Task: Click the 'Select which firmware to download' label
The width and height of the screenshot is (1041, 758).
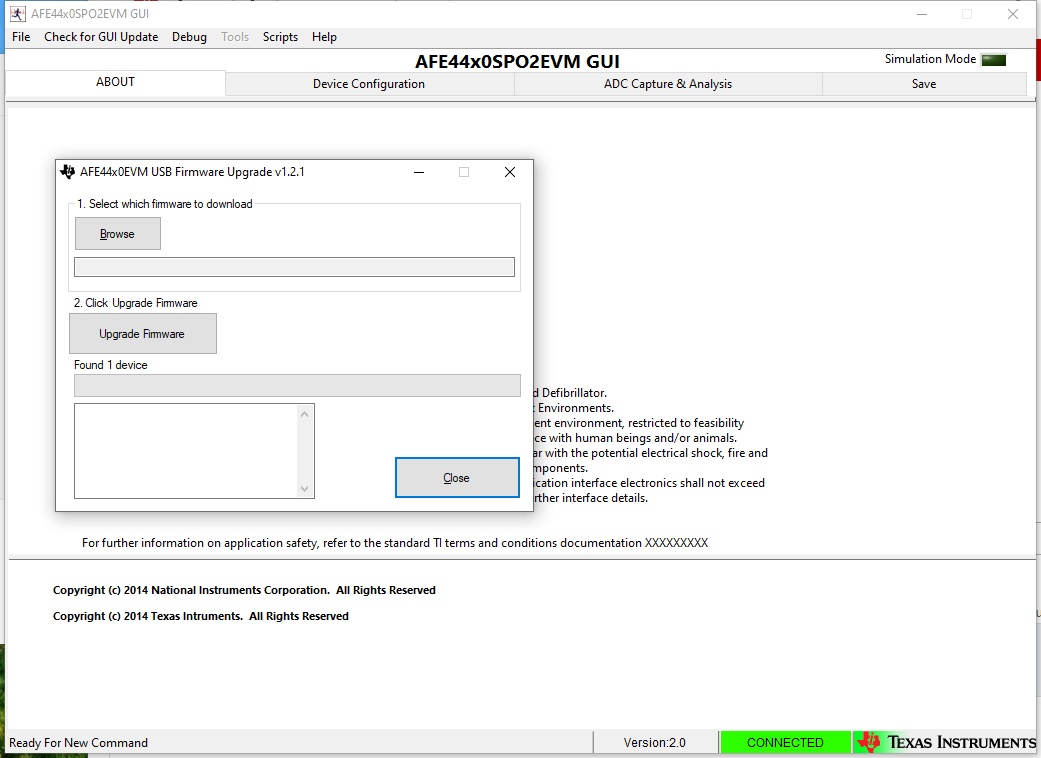Action: [165, 204]
